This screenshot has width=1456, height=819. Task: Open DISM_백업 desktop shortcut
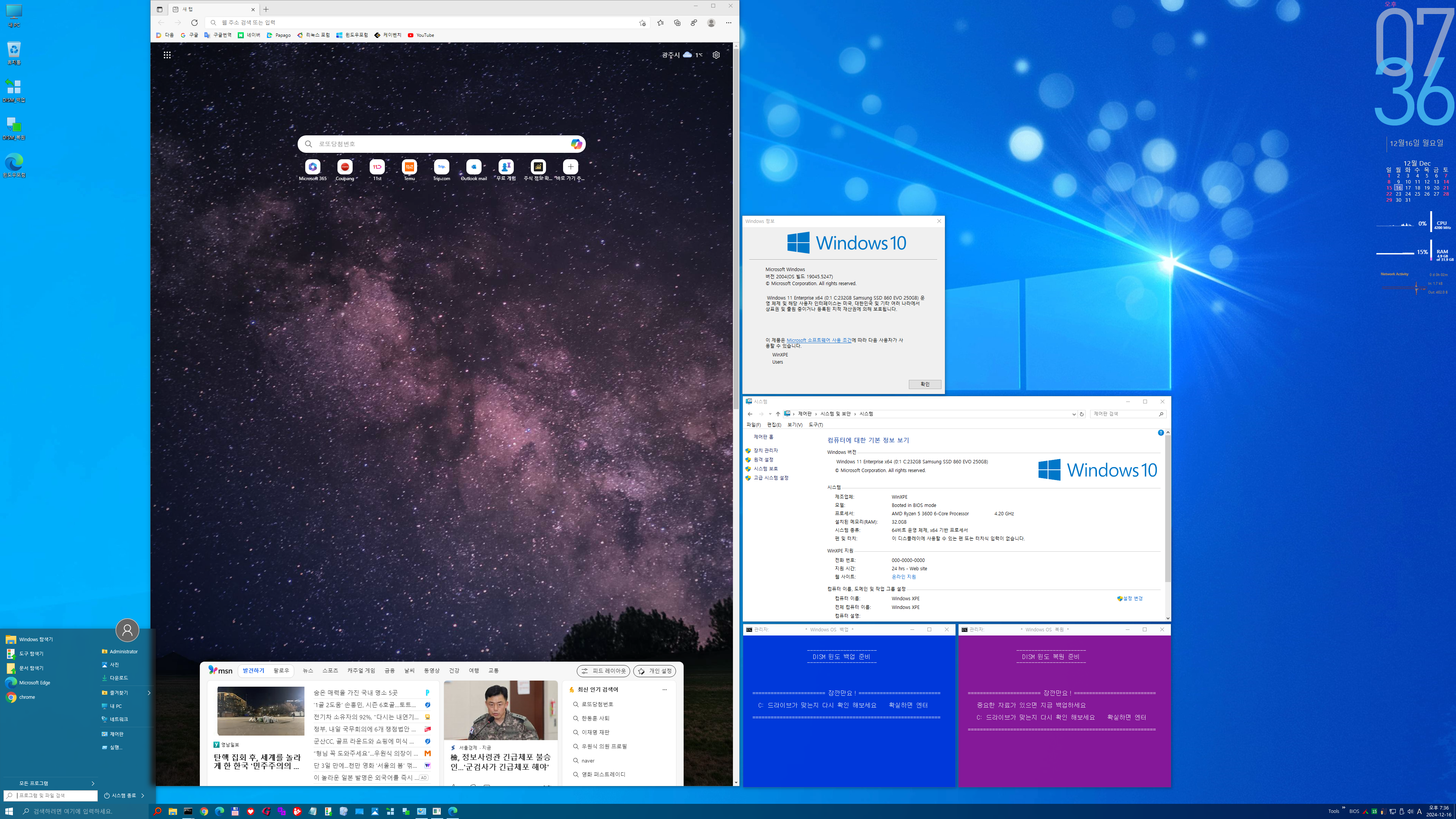14,91
